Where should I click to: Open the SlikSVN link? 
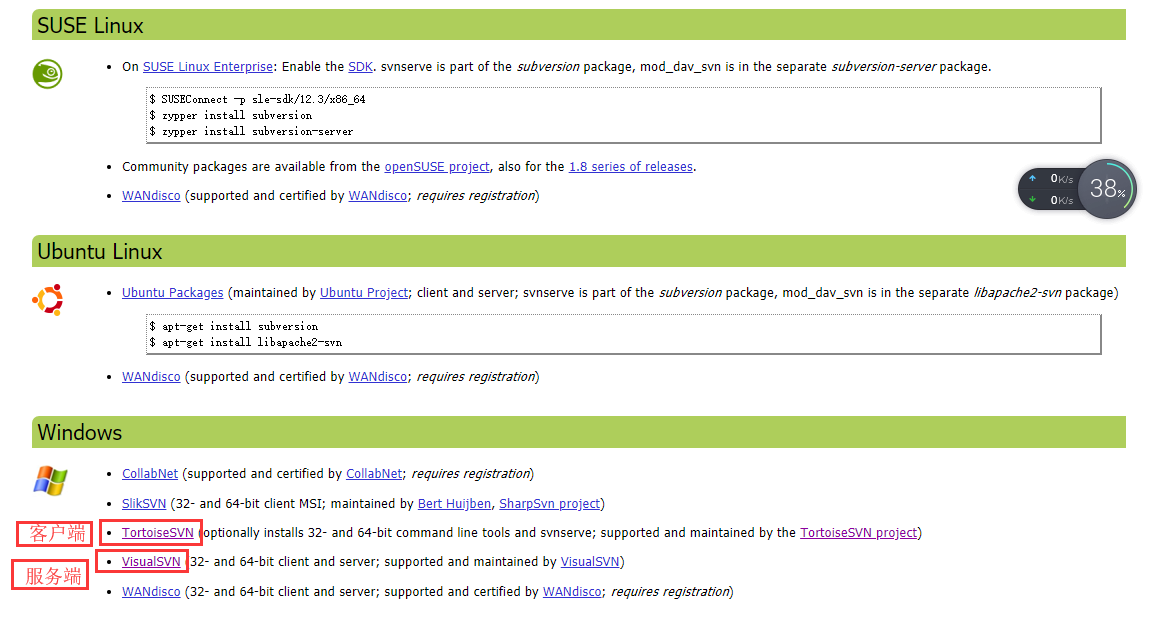pos(144,504)
